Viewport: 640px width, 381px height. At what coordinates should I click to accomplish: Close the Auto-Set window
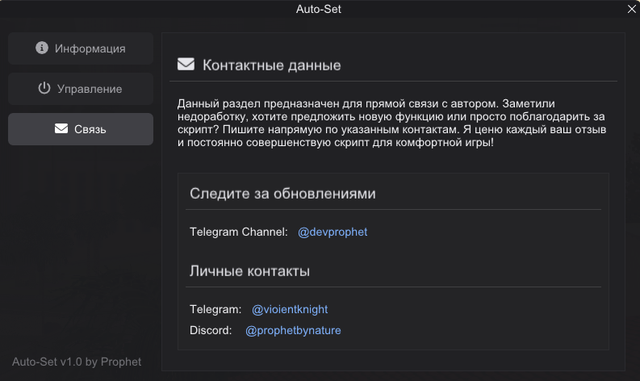coord(631,9)
